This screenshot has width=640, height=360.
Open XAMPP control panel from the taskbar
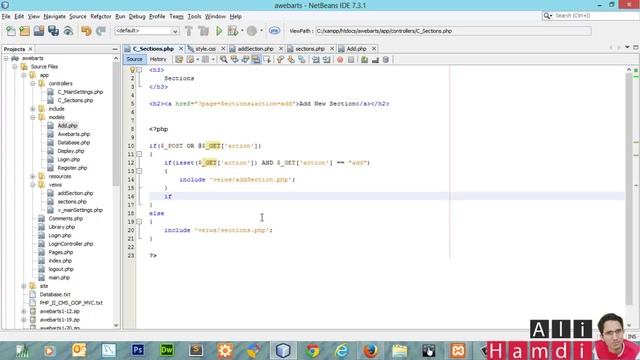(458, 350)
